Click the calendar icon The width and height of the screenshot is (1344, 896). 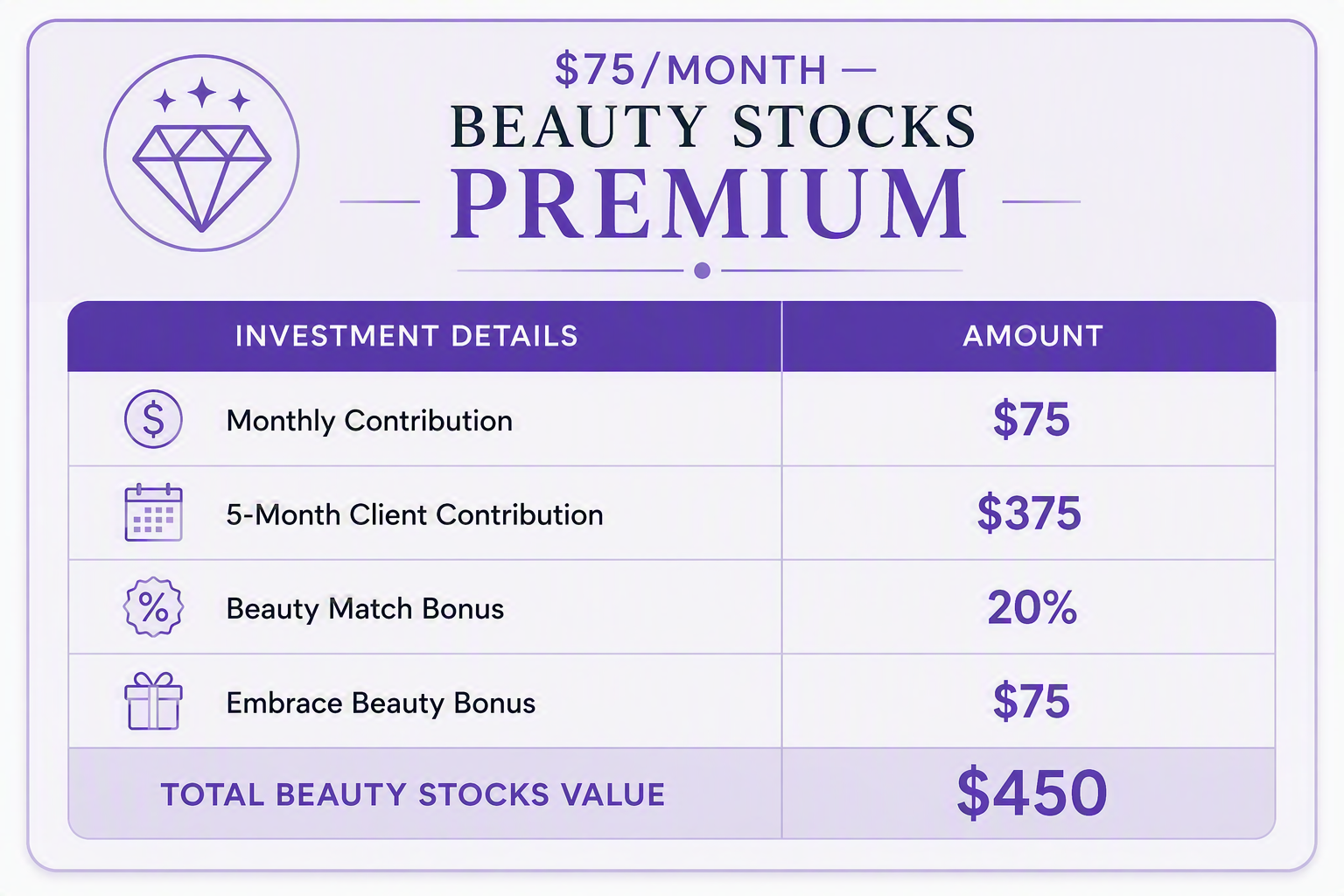[x=153, y=513]
